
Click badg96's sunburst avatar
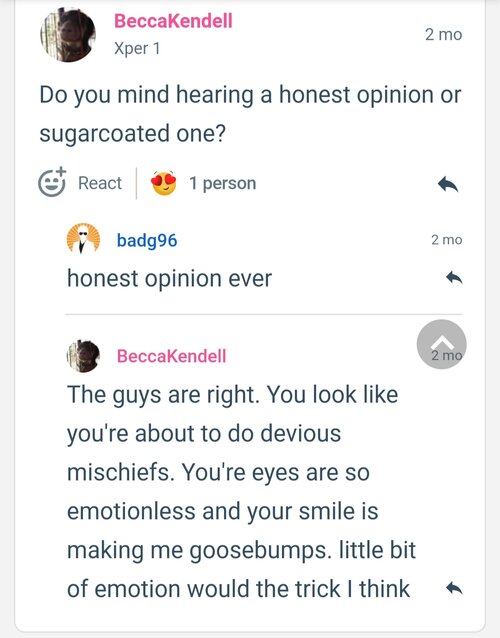click(x=83, y=238)
